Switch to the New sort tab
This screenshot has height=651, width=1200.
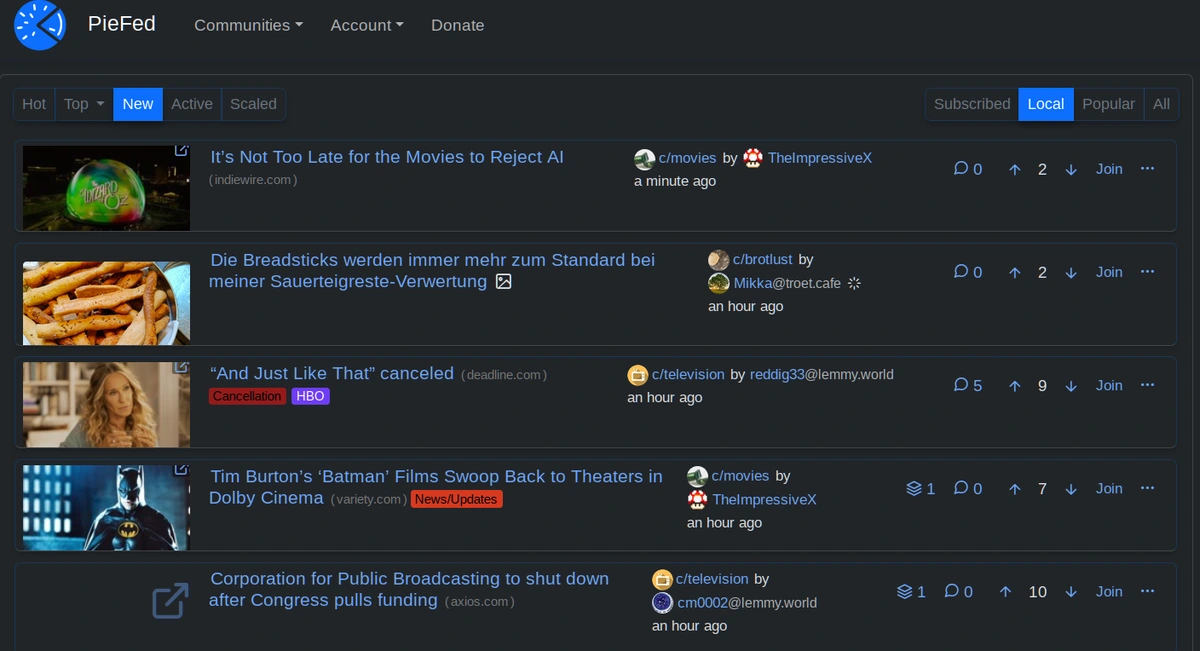pos(138,104)
